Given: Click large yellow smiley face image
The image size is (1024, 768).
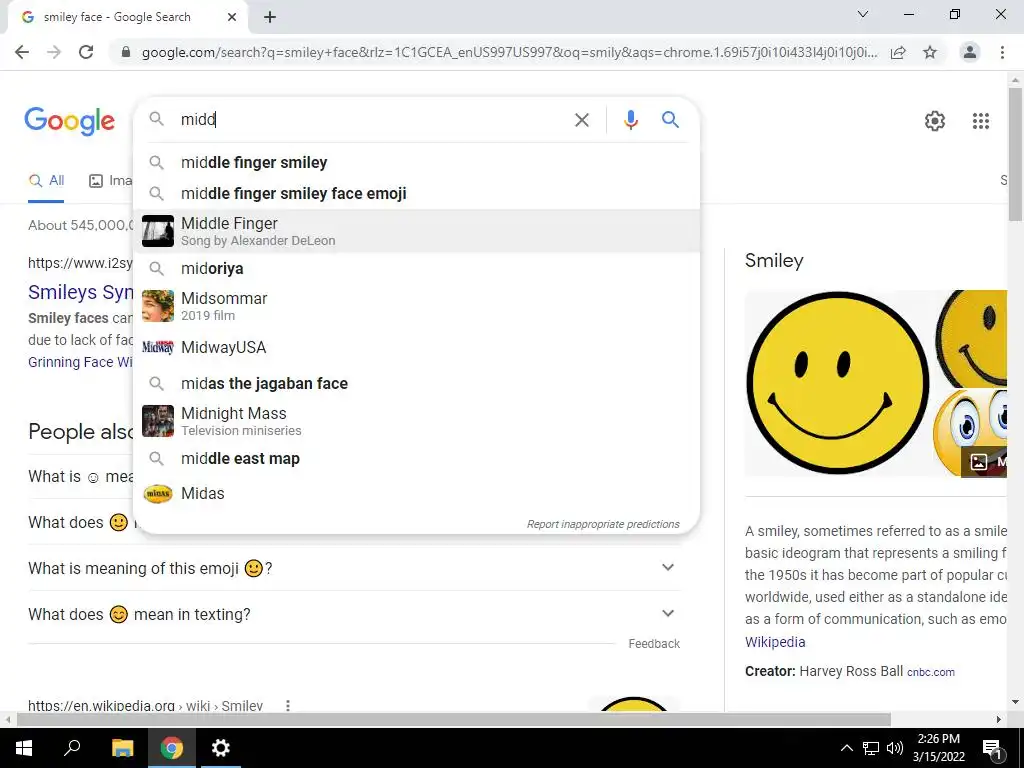Looking at the screenshot, I should pos(837,383).
